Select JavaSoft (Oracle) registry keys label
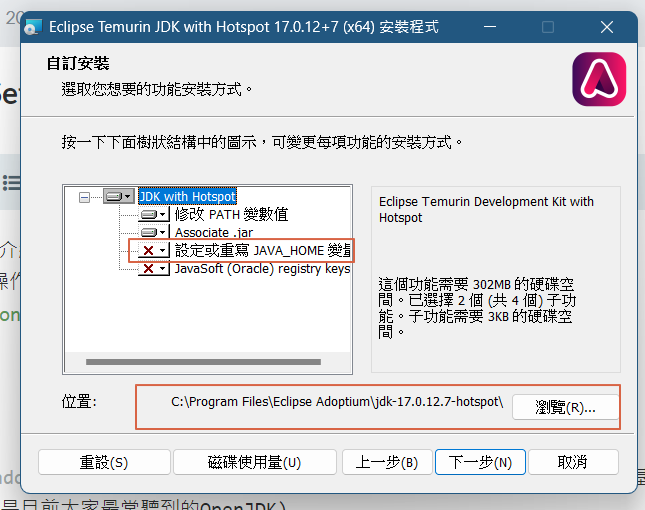645x510 pixels. 262,269
